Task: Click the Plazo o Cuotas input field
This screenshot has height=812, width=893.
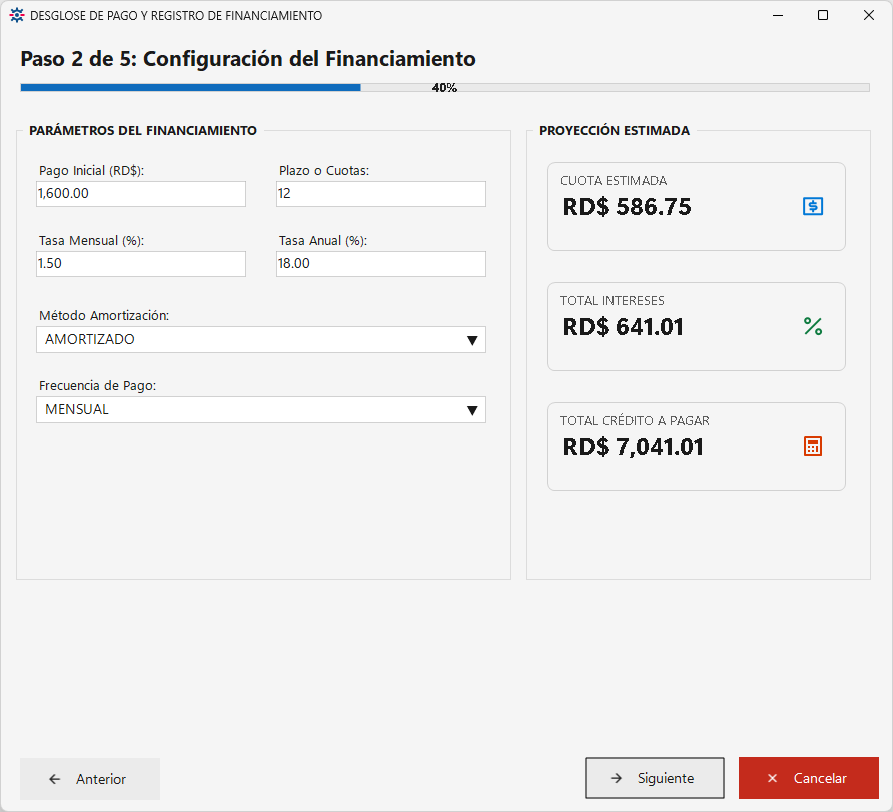Action: click(x=380, y=194)
